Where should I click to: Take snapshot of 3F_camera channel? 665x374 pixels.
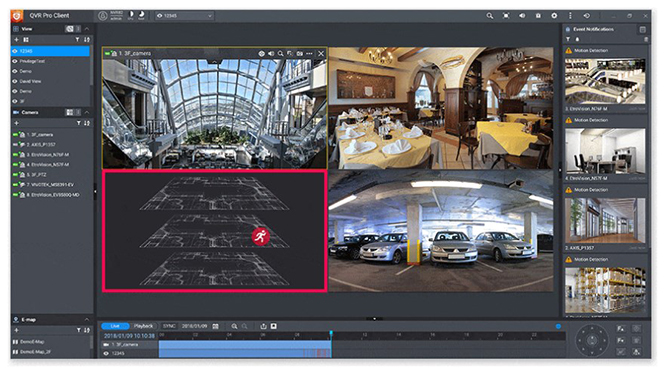click(299, 54)
